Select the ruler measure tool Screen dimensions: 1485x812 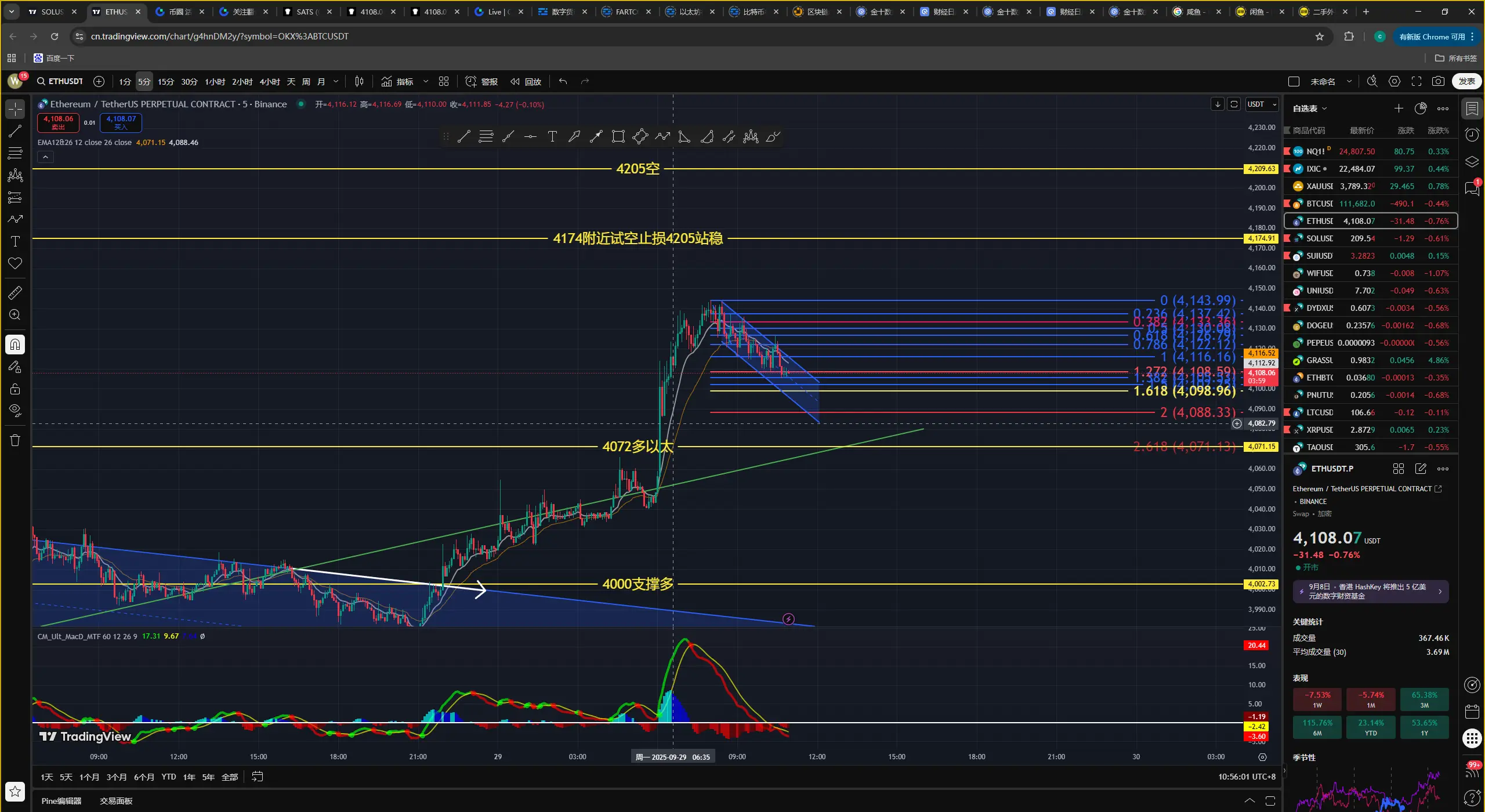tap(15, 293)
